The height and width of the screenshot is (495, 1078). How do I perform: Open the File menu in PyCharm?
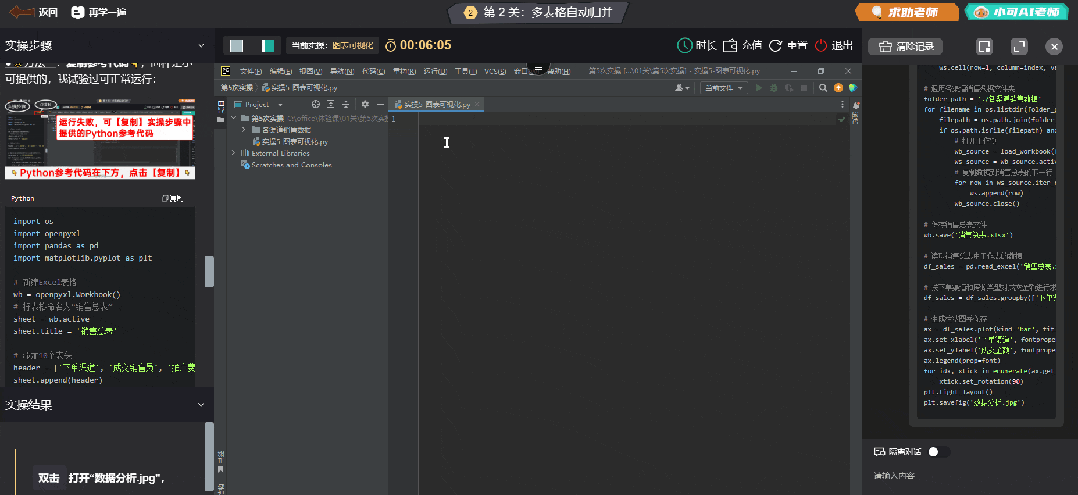pyautogui.click(x=251, y=72)
